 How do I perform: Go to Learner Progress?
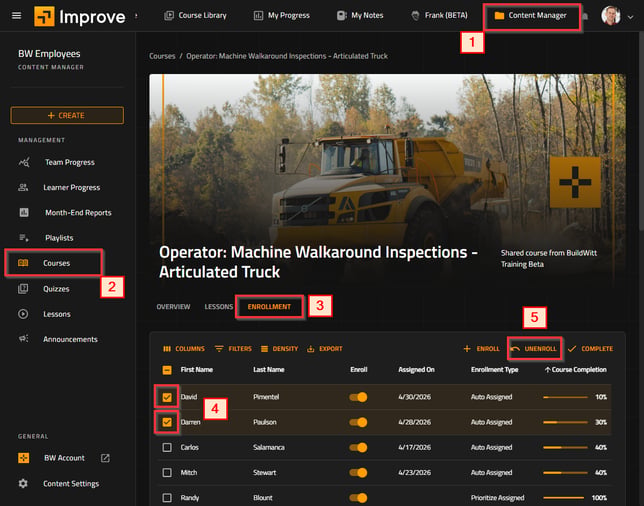pyautogui.click(x=71, y=188)
